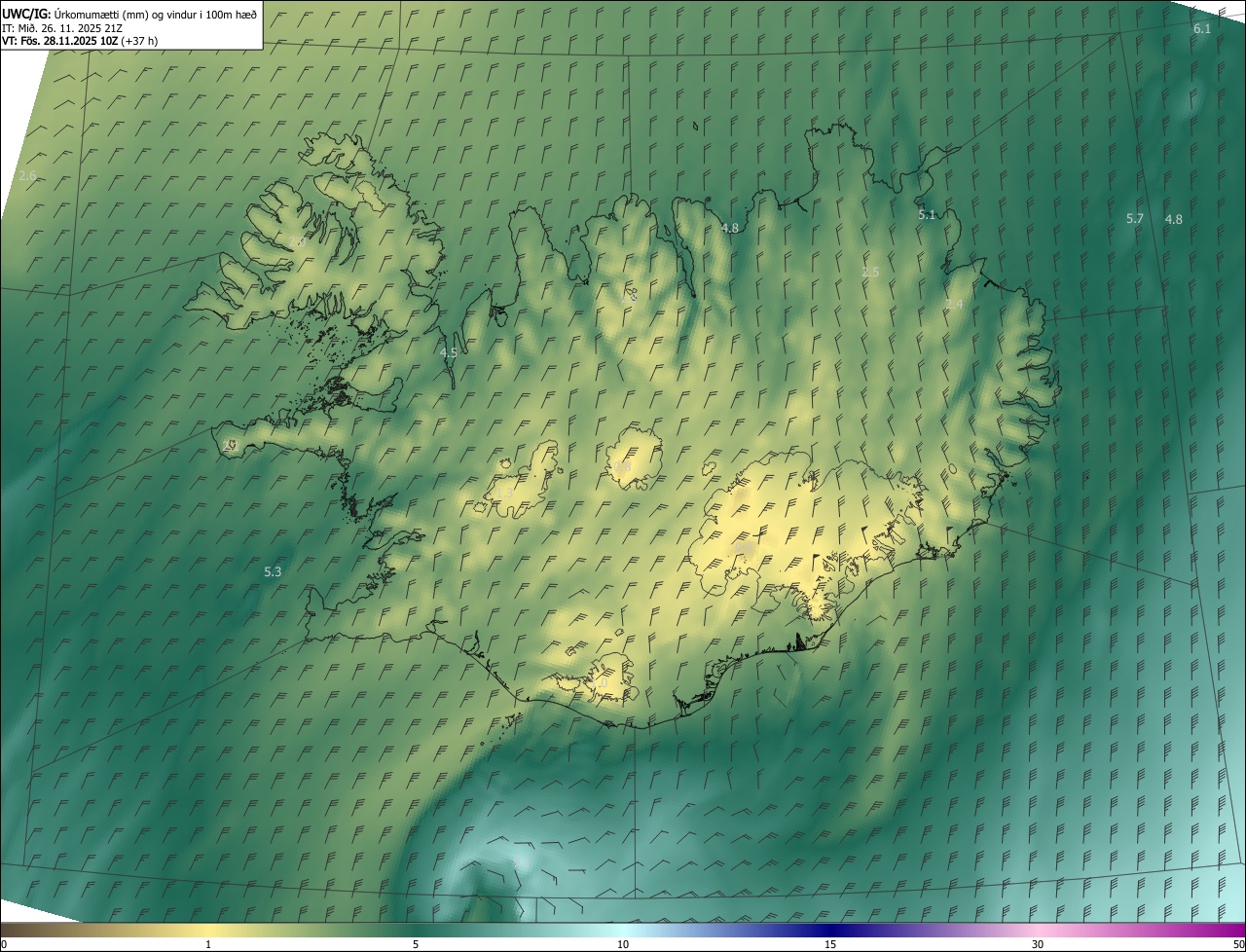The width and height of the screenshot is (1246, 952).
Task: Click the legend tick label 30
Action: coord(1038,945)
